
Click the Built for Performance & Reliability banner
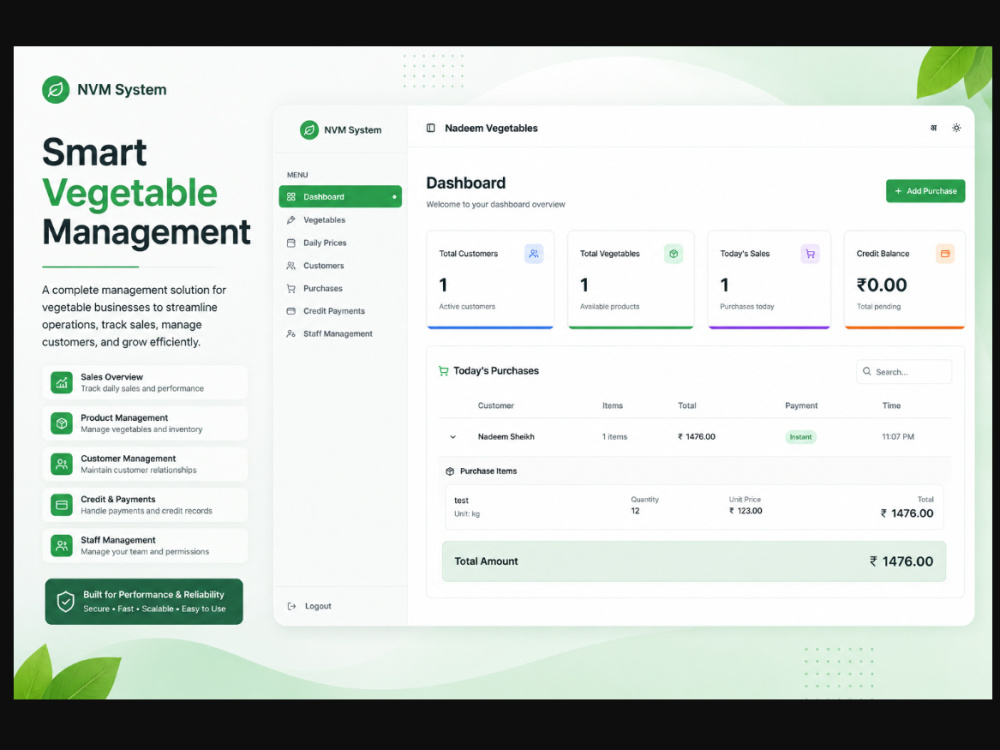pyautogui.click(x=144, y=601)
